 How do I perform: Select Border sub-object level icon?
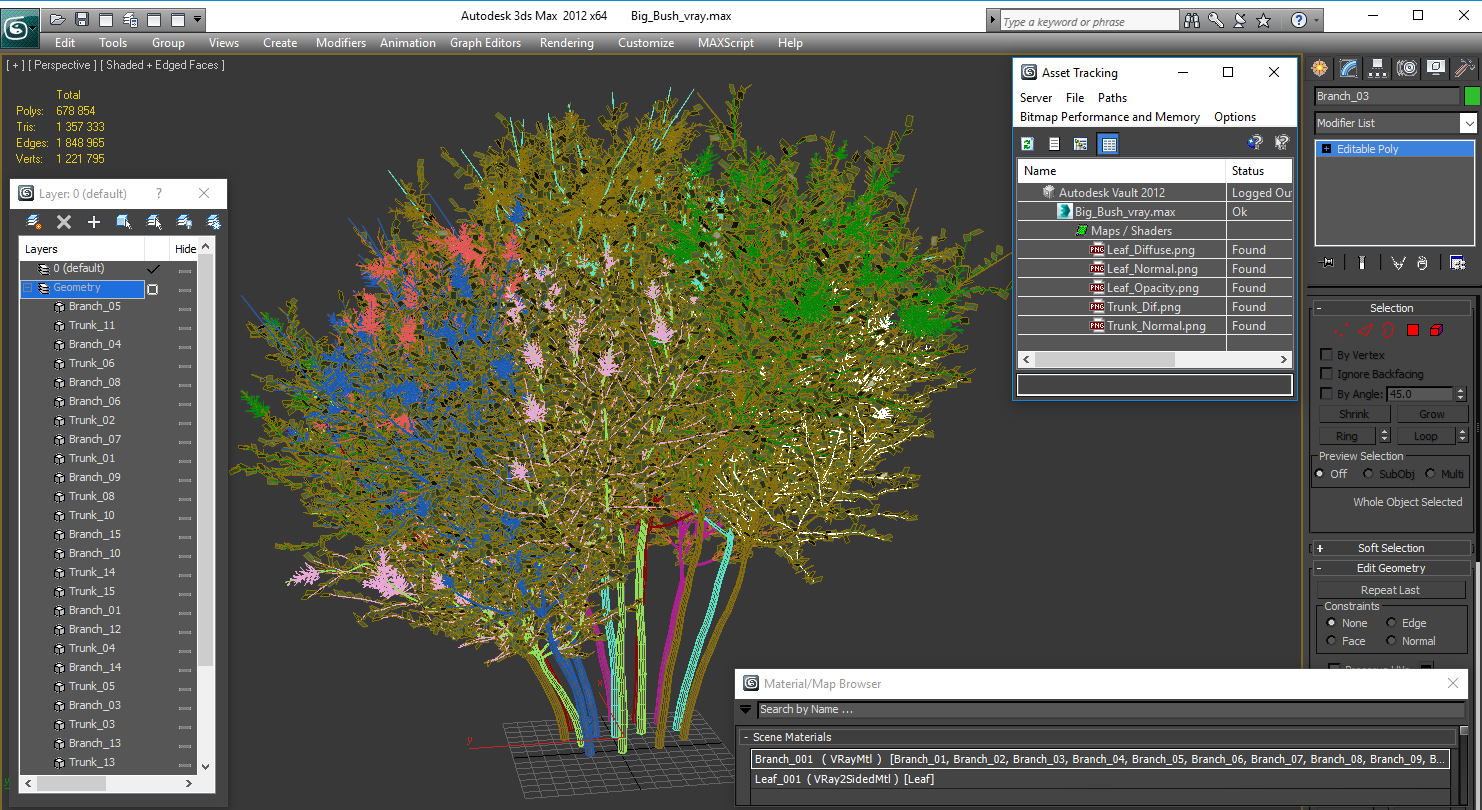click(x=1389, y=330)
